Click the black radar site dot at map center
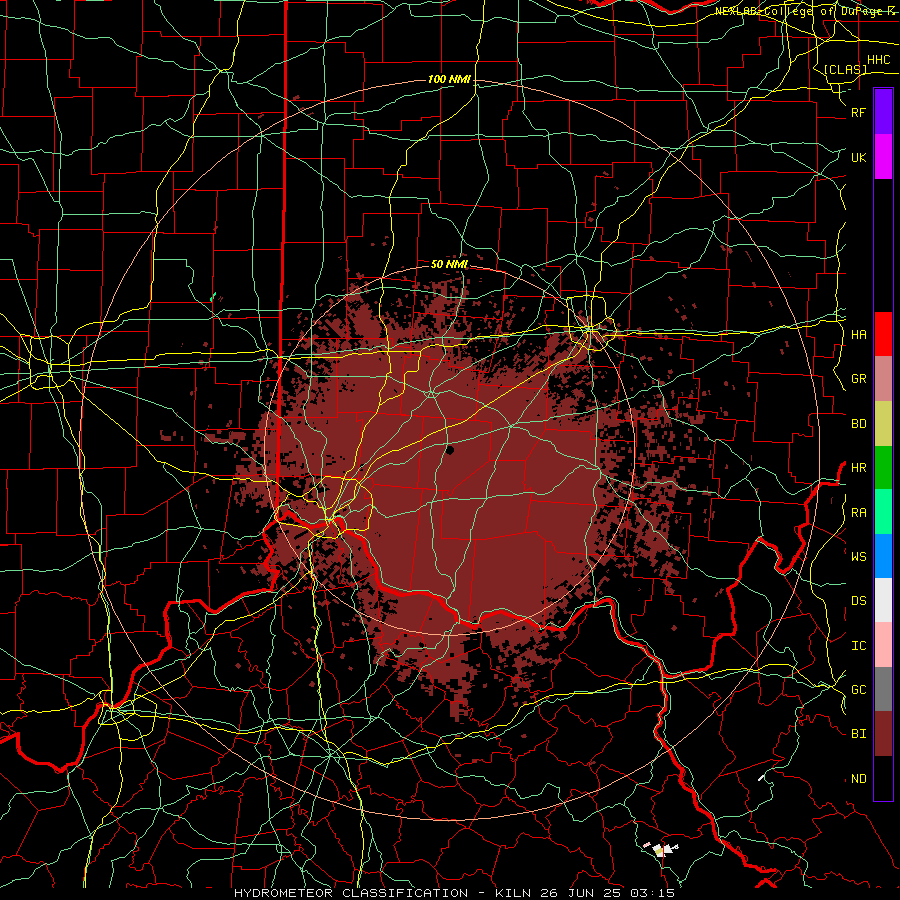Screen dimensions: 900x900 450,450
